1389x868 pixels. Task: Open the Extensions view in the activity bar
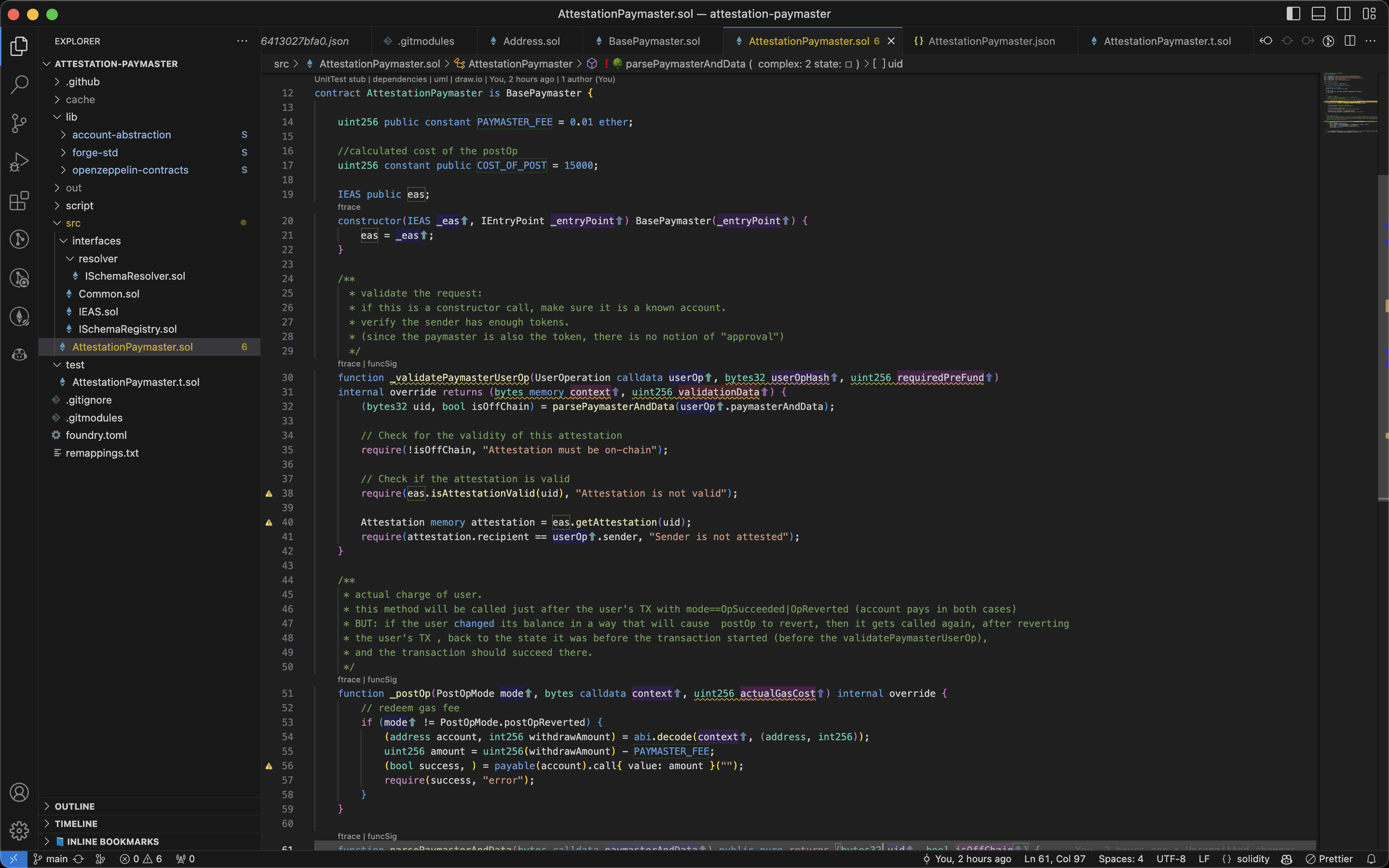pyautogui.click(x=19, y=200)
